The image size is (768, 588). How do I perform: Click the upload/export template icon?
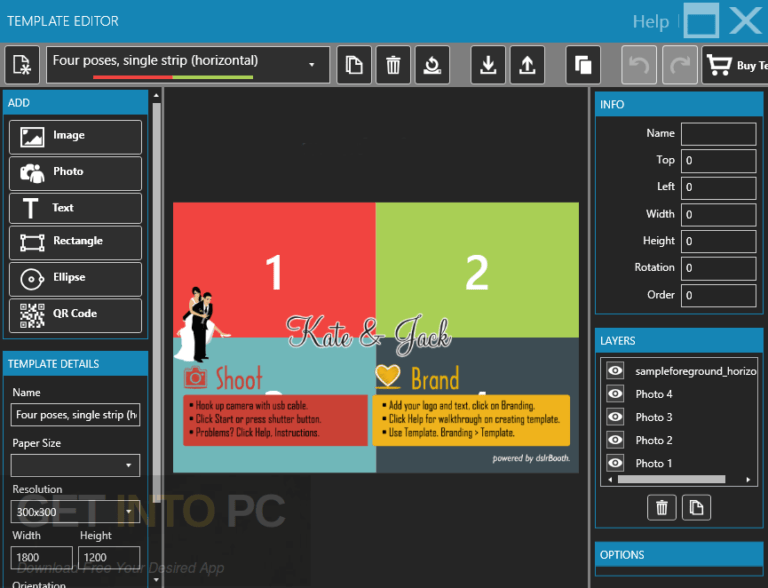pyautogui.click(x=527, y=65)
